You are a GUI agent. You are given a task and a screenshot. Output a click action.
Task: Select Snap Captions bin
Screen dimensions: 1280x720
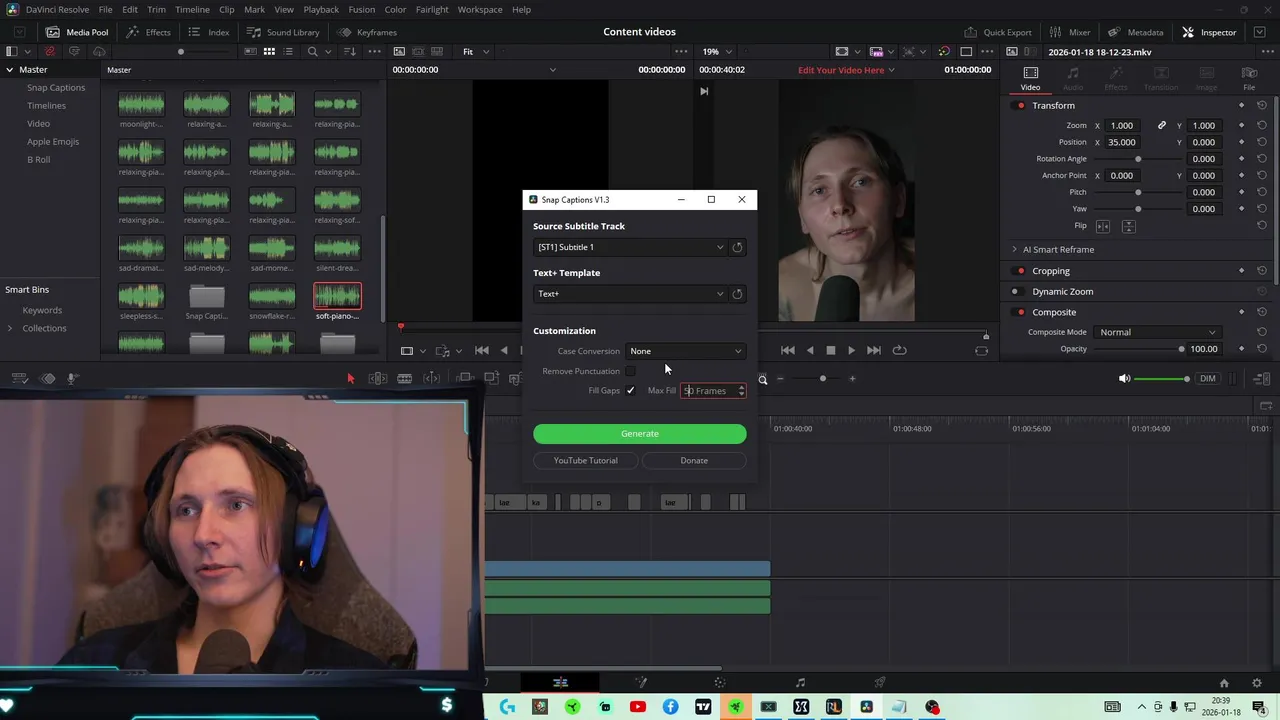pyautogui.click(x=56, y=87)
